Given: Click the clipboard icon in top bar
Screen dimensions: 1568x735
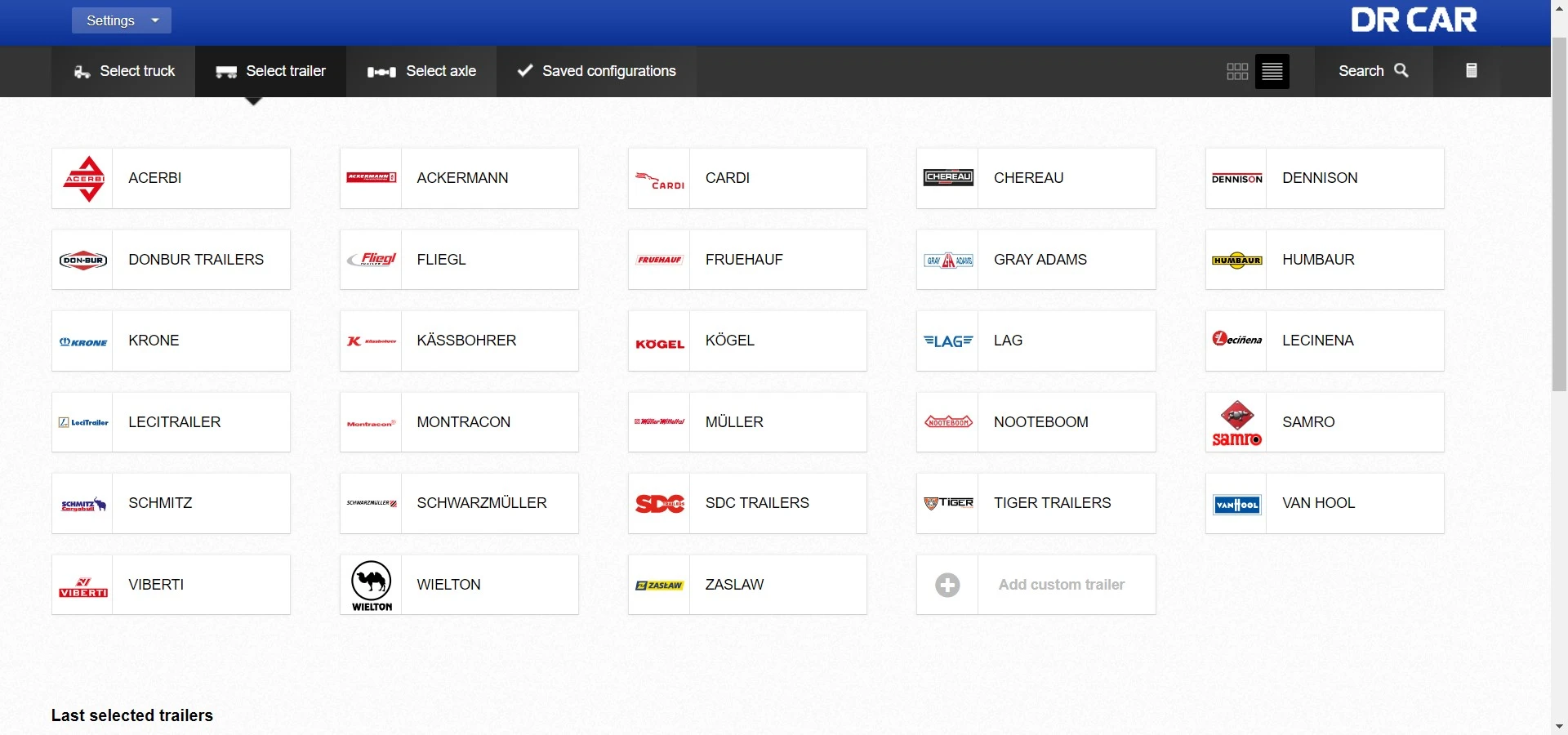Looking at the screenshot, I should coord(1471,71).
